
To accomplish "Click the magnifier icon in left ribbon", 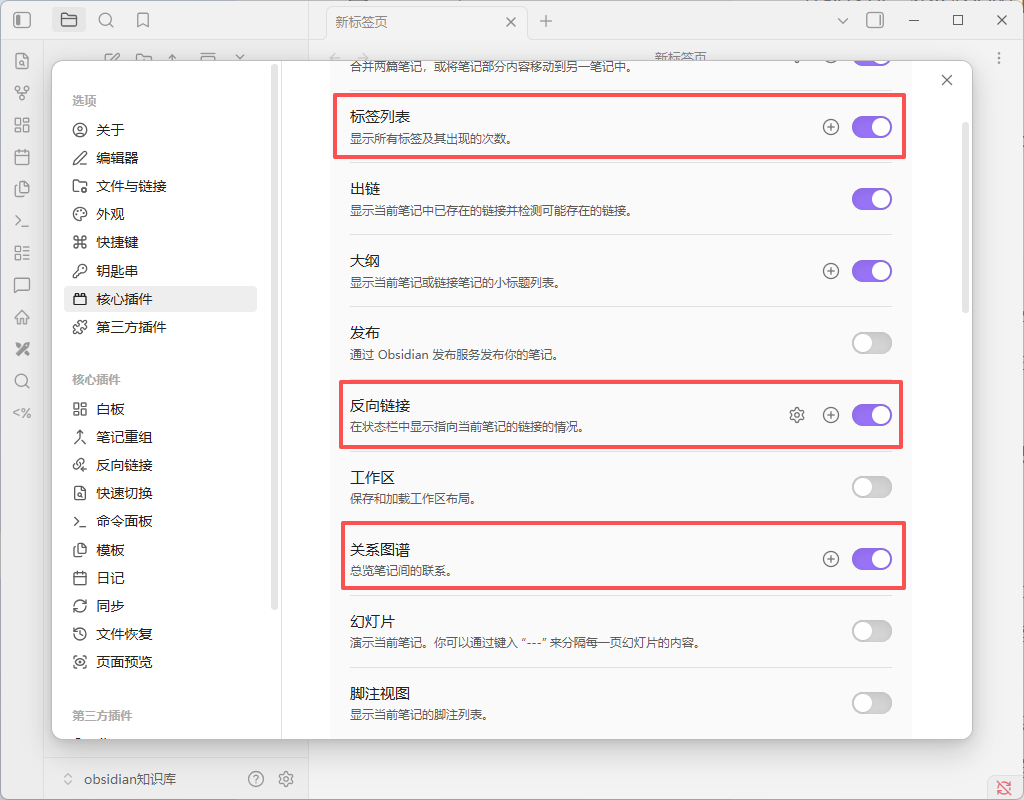I will [x=22, y=381].
